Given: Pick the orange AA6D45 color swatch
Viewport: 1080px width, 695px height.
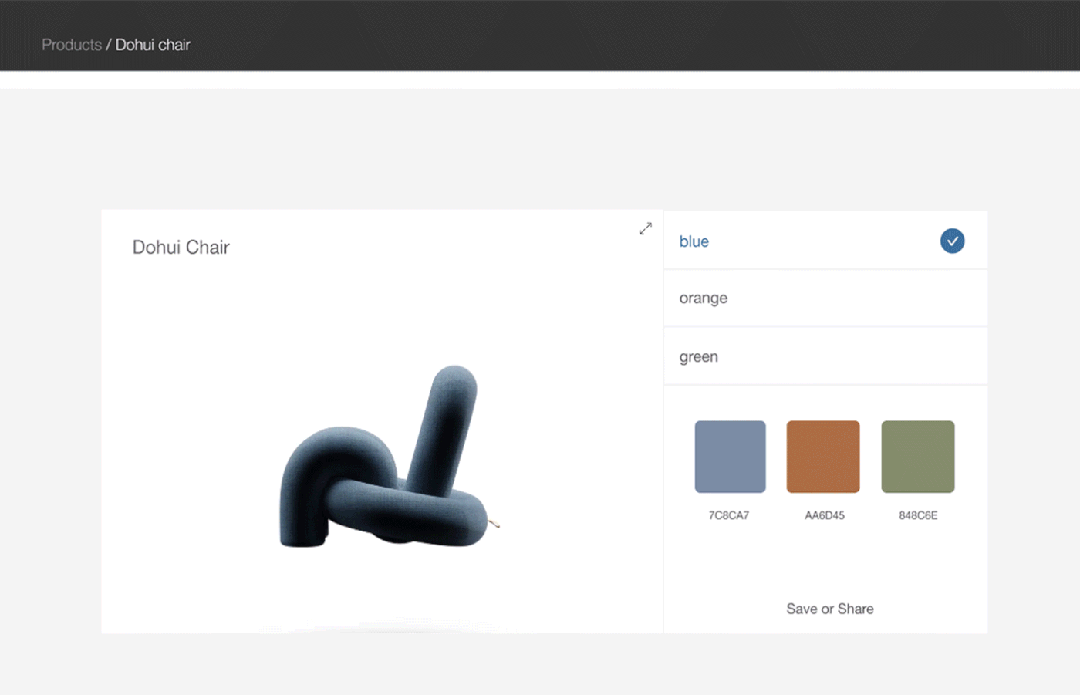Looking at the screenshot, I should [x=823, y=457].
